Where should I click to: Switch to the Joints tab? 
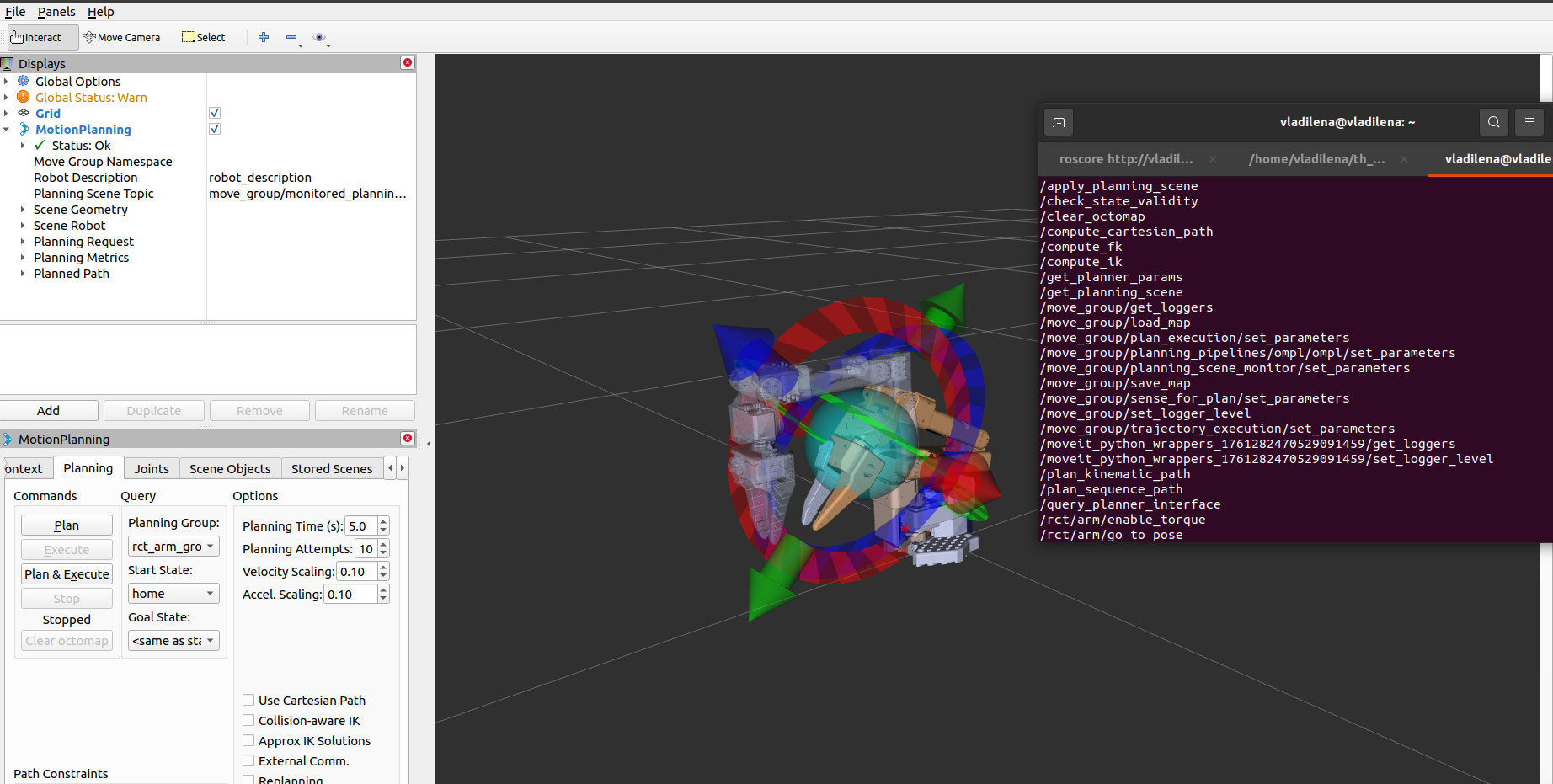152,469
